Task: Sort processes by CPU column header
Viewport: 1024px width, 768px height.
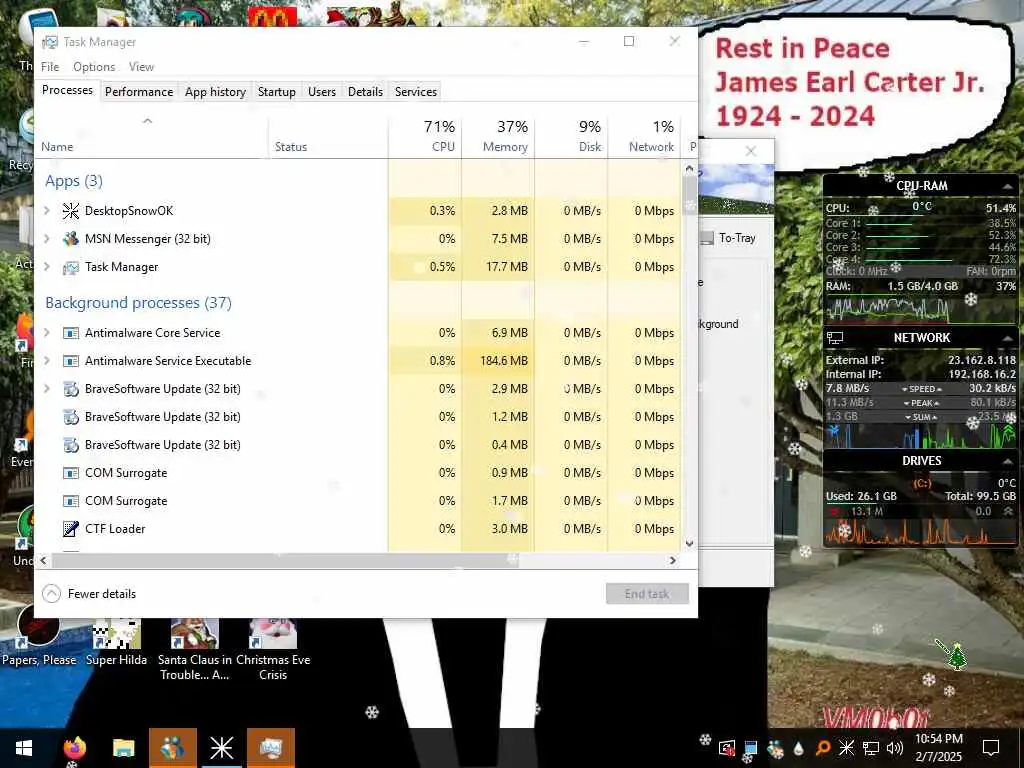Action: tap(425, 136)
